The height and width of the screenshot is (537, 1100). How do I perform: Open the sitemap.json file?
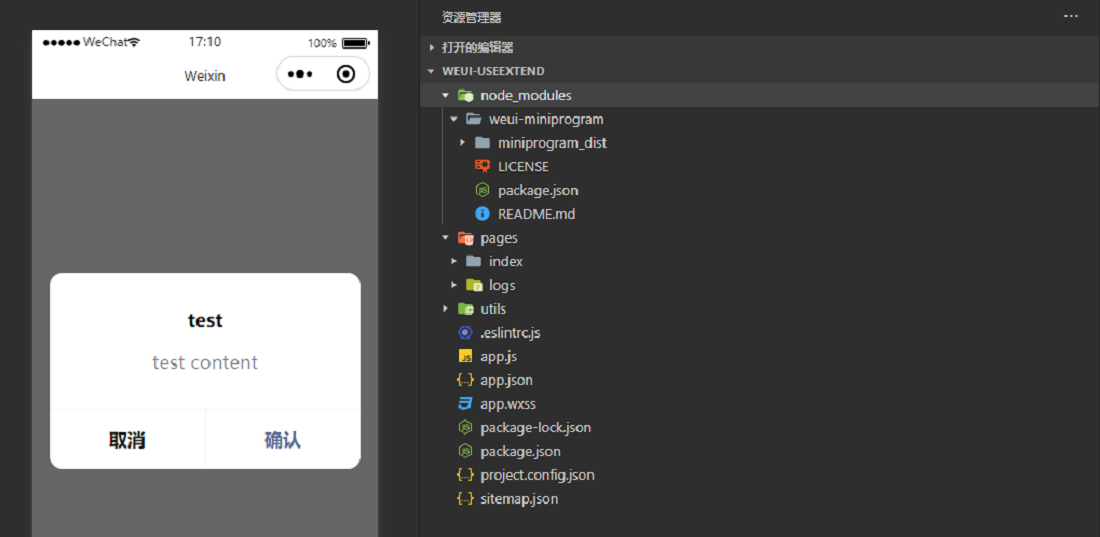click(x=519, y=499)
